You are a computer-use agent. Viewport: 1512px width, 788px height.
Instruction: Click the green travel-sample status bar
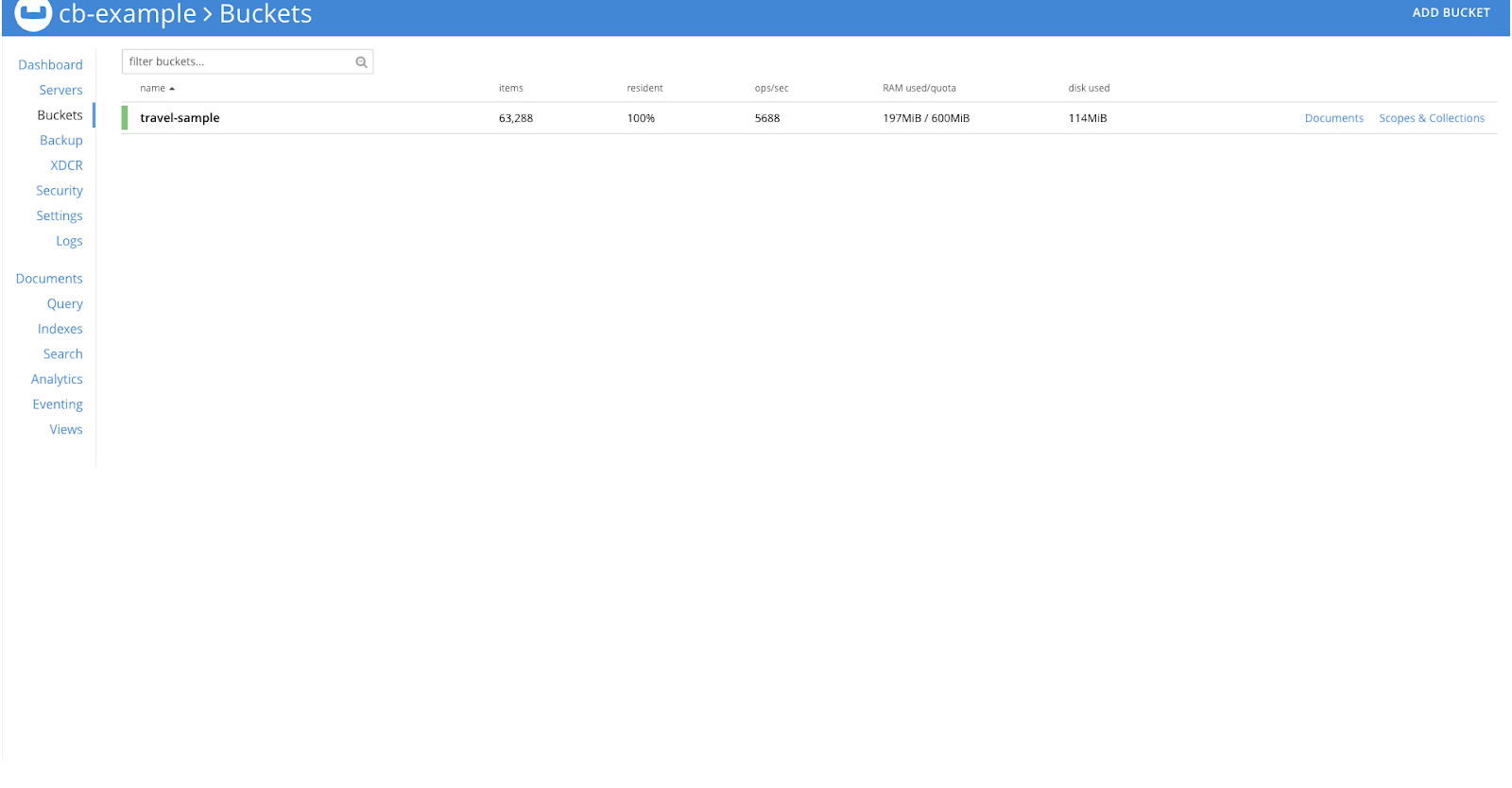(x=125, y=118)
